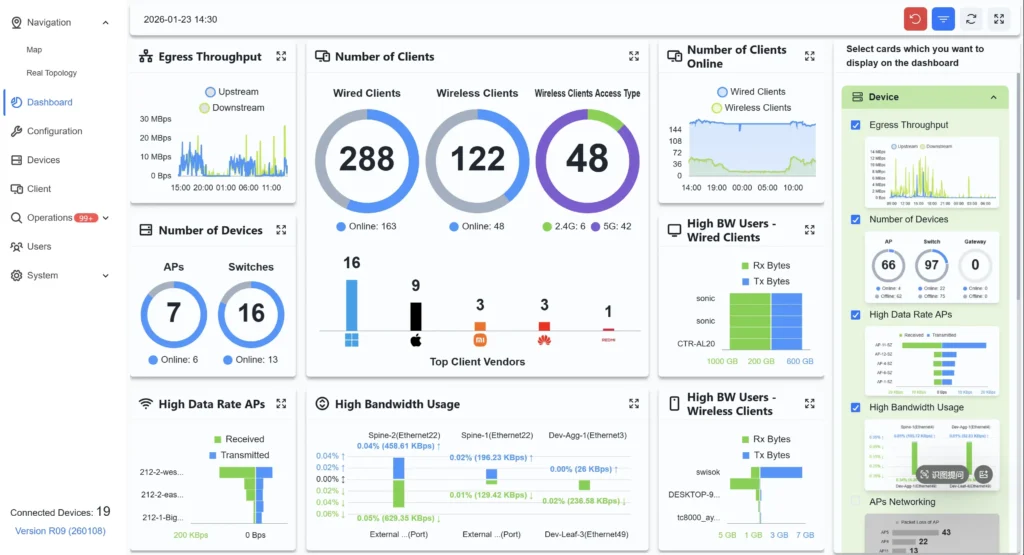The width and height of the screenshot is (1024, 555).
Task: Enable the APs Networking checkbox
Action: [x=855, y=502]
